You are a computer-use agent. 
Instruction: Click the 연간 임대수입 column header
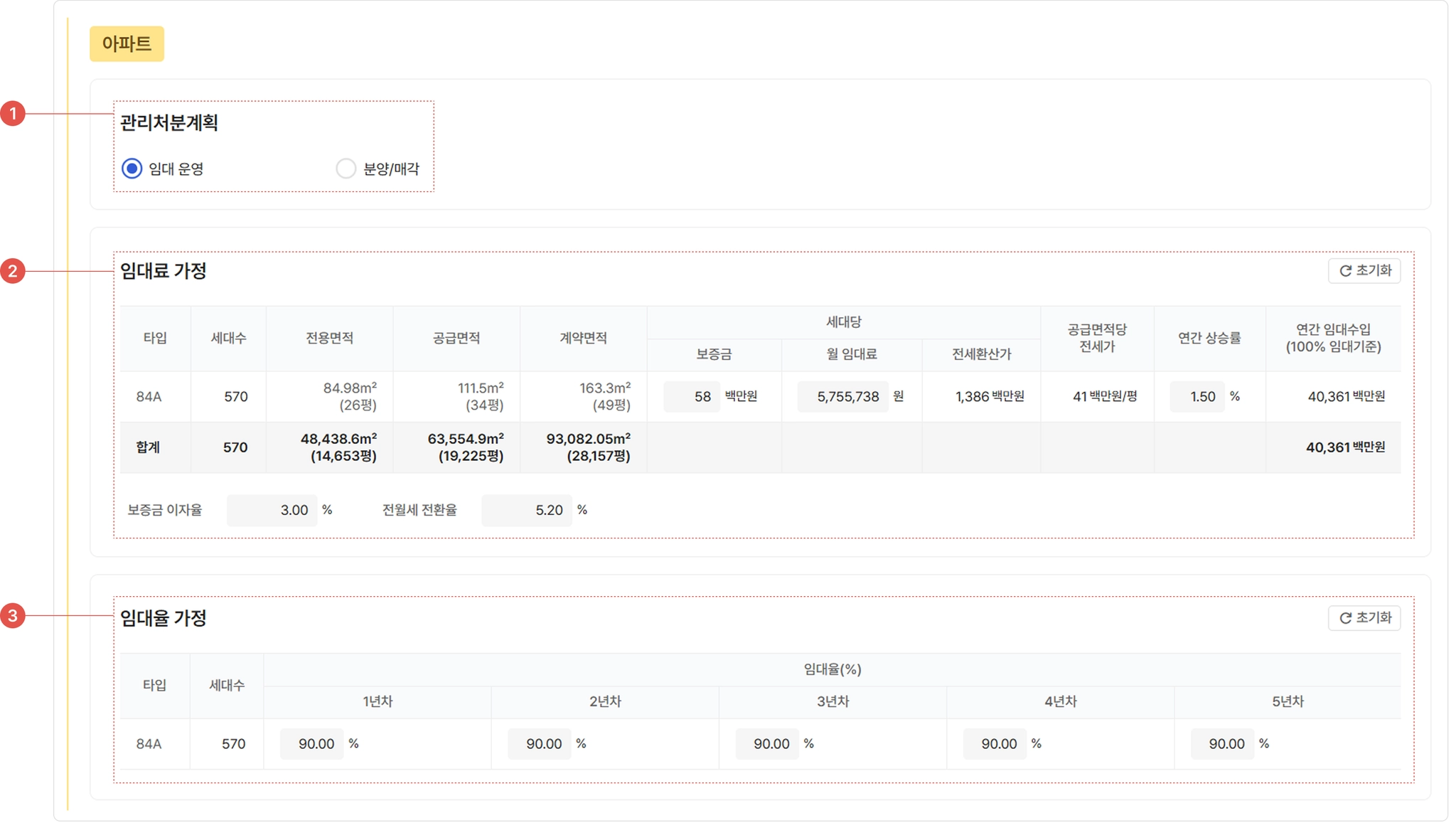1333,338
